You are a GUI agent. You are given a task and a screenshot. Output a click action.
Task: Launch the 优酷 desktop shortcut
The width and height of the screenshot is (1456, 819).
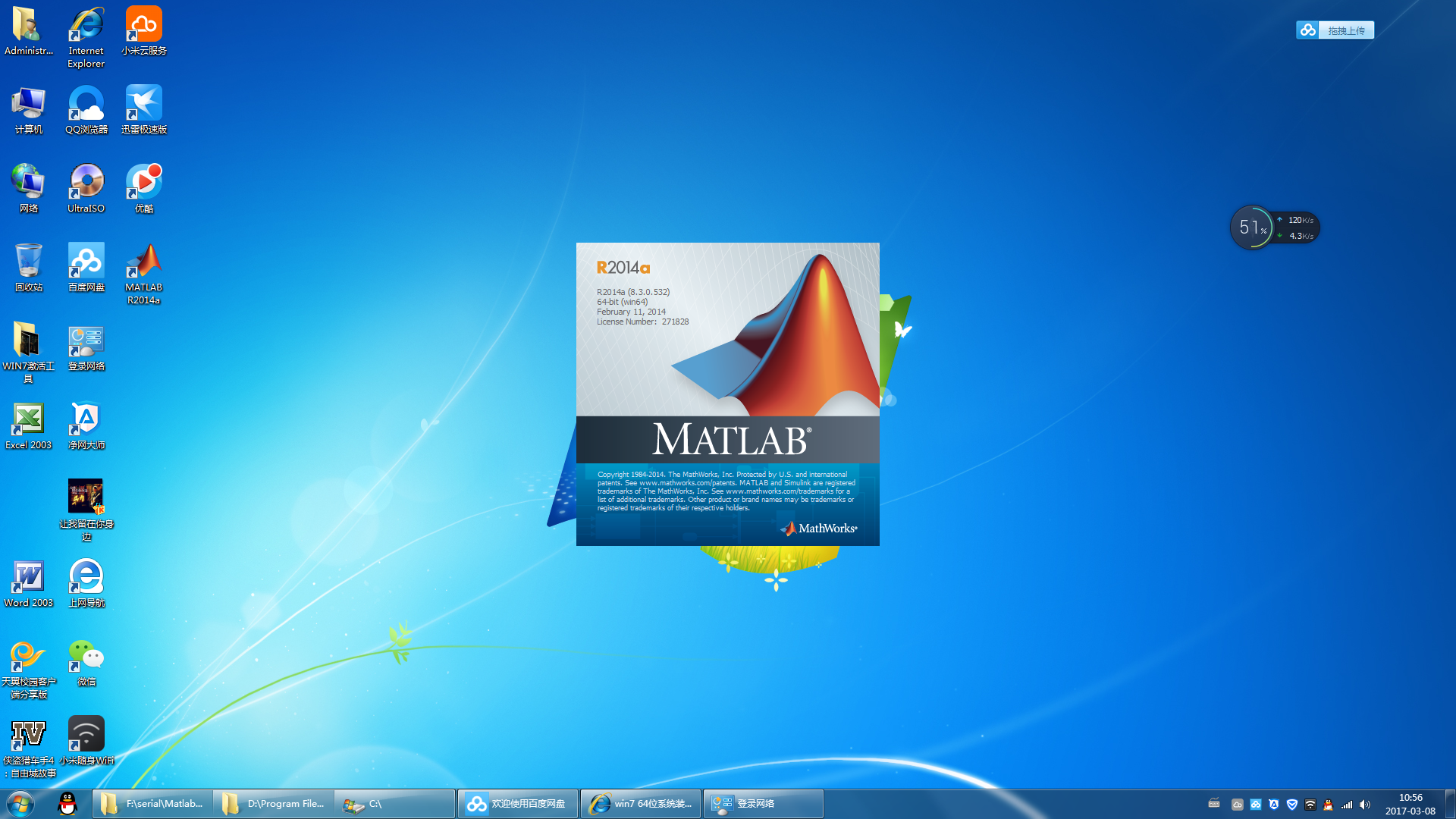144,189
